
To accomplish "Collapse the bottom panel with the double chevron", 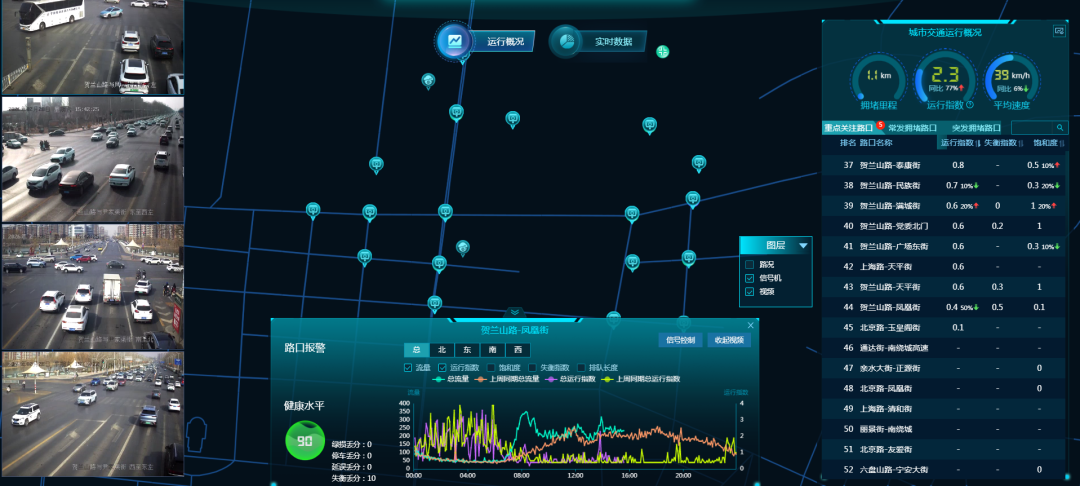I will pyautogui.click(x=515, y=313).
